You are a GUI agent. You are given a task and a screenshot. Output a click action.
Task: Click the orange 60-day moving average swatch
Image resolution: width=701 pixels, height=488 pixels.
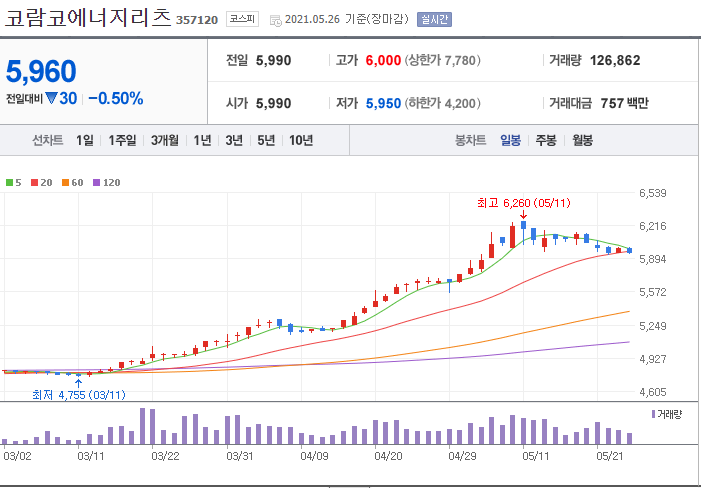coord(66,182)
